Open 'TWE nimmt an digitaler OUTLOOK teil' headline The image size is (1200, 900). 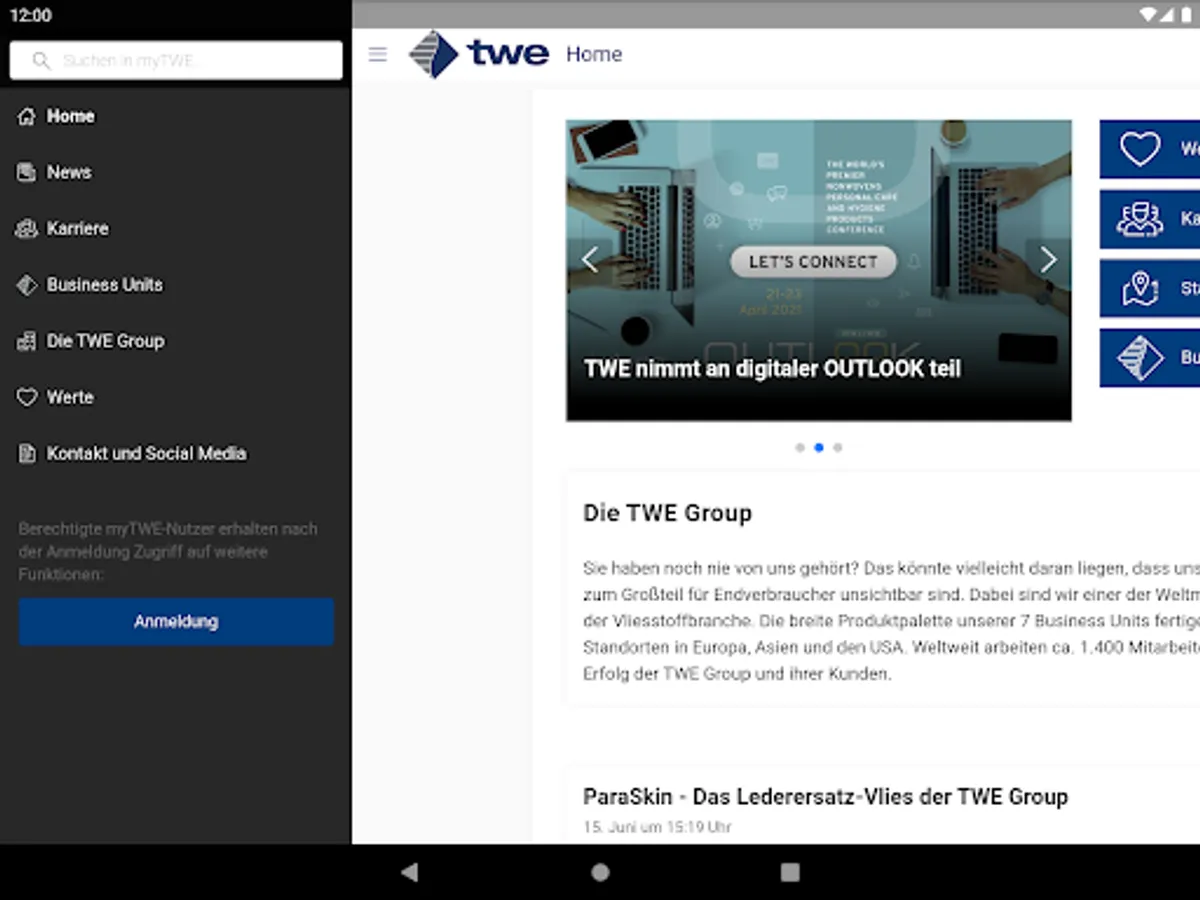click(772, 369)
